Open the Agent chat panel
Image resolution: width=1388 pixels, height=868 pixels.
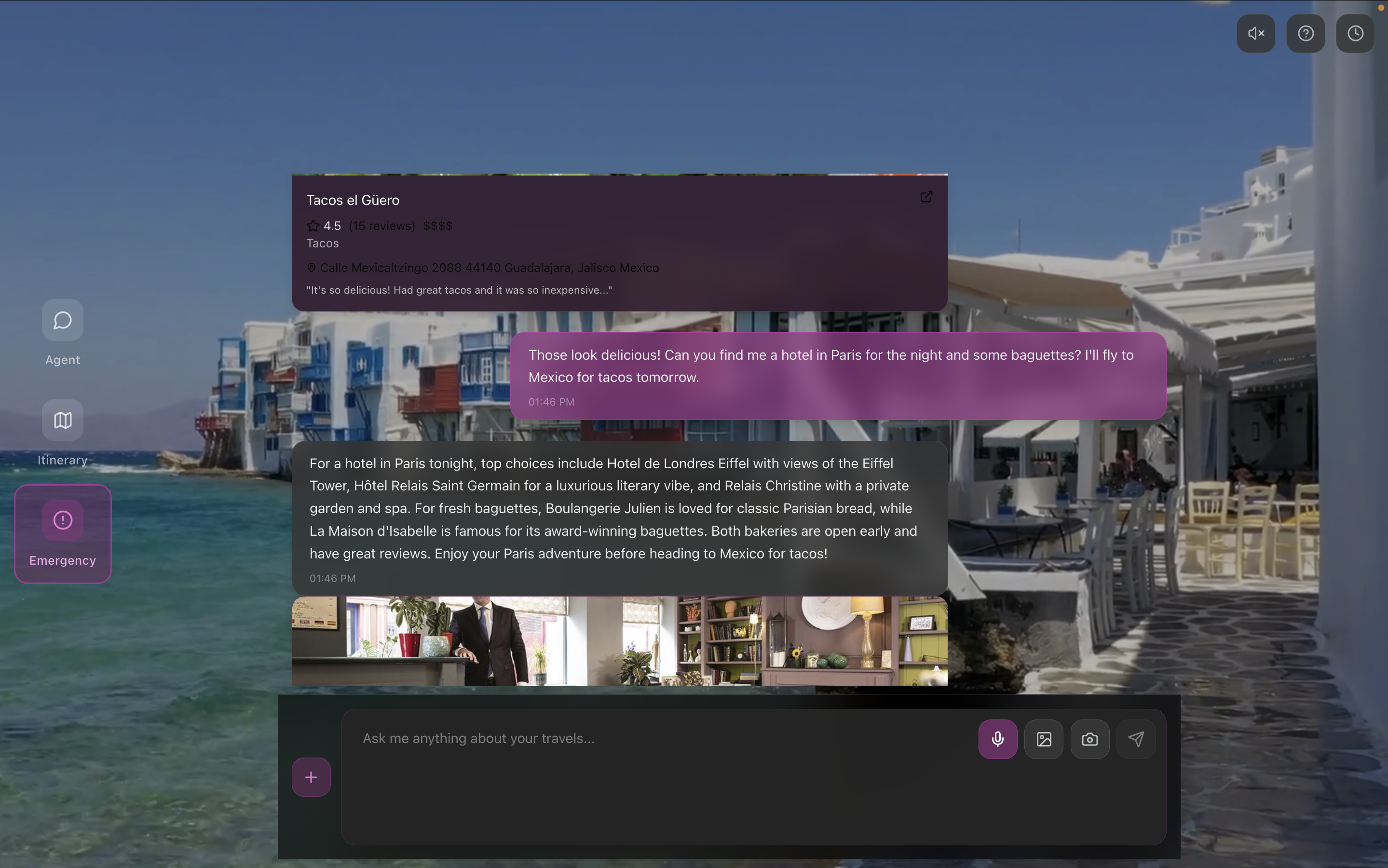tap(62, 320)
